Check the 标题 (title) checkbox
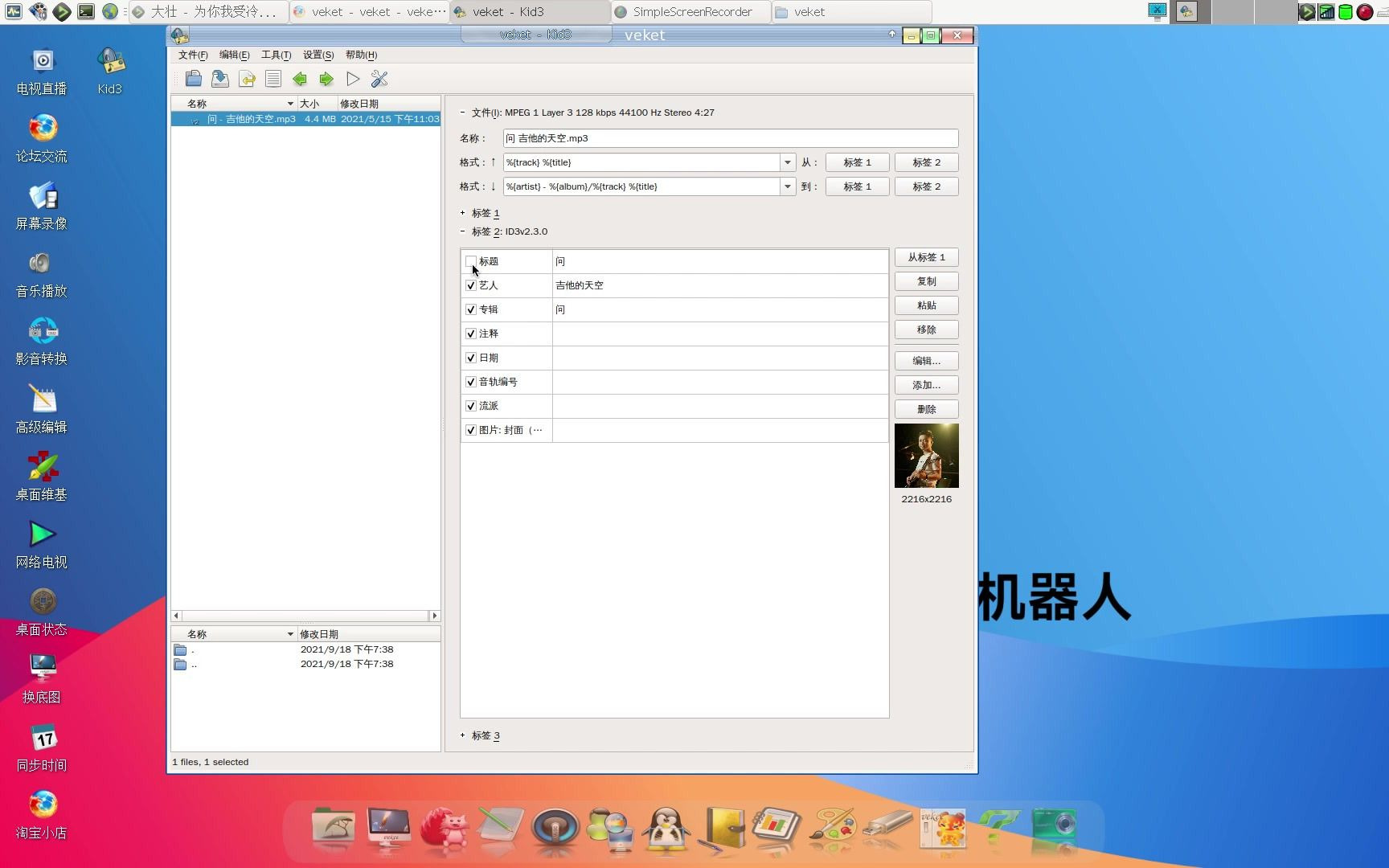Screen dimensions: 1389x868 470,261
